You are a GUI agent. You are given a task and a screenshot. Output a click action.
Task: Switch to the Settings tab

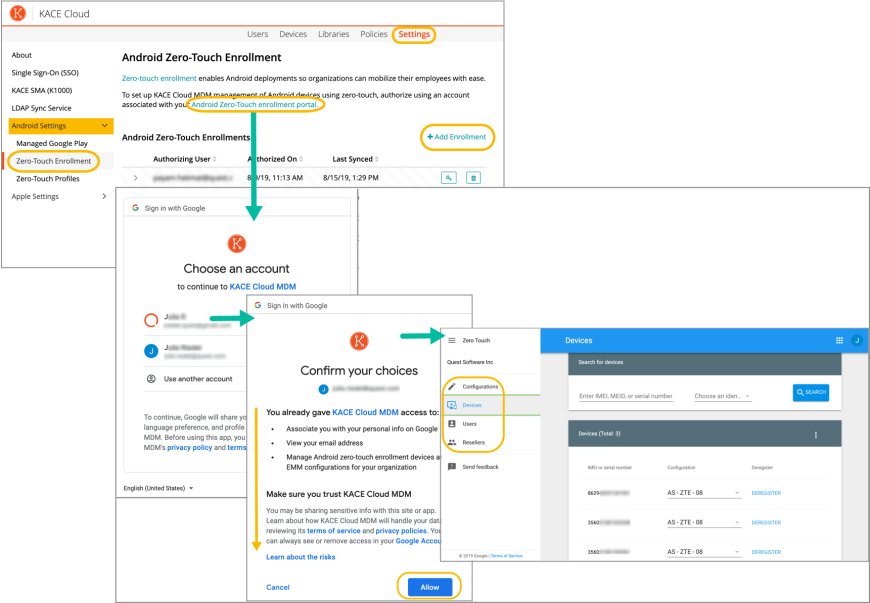pyautogui.click(x=414, y=34)
